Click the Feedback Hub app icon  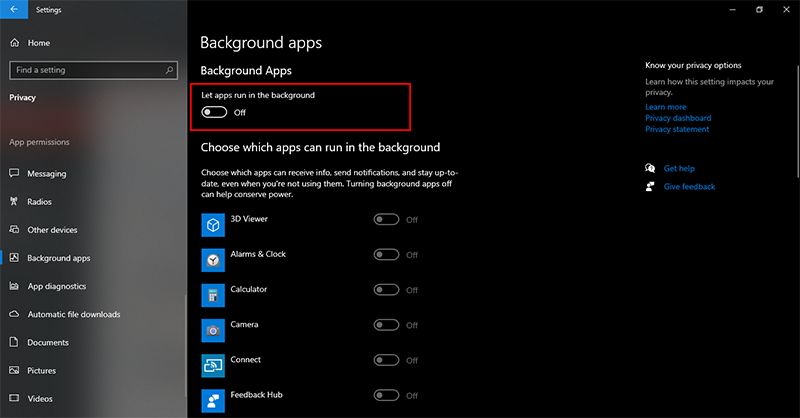(213, 401)
